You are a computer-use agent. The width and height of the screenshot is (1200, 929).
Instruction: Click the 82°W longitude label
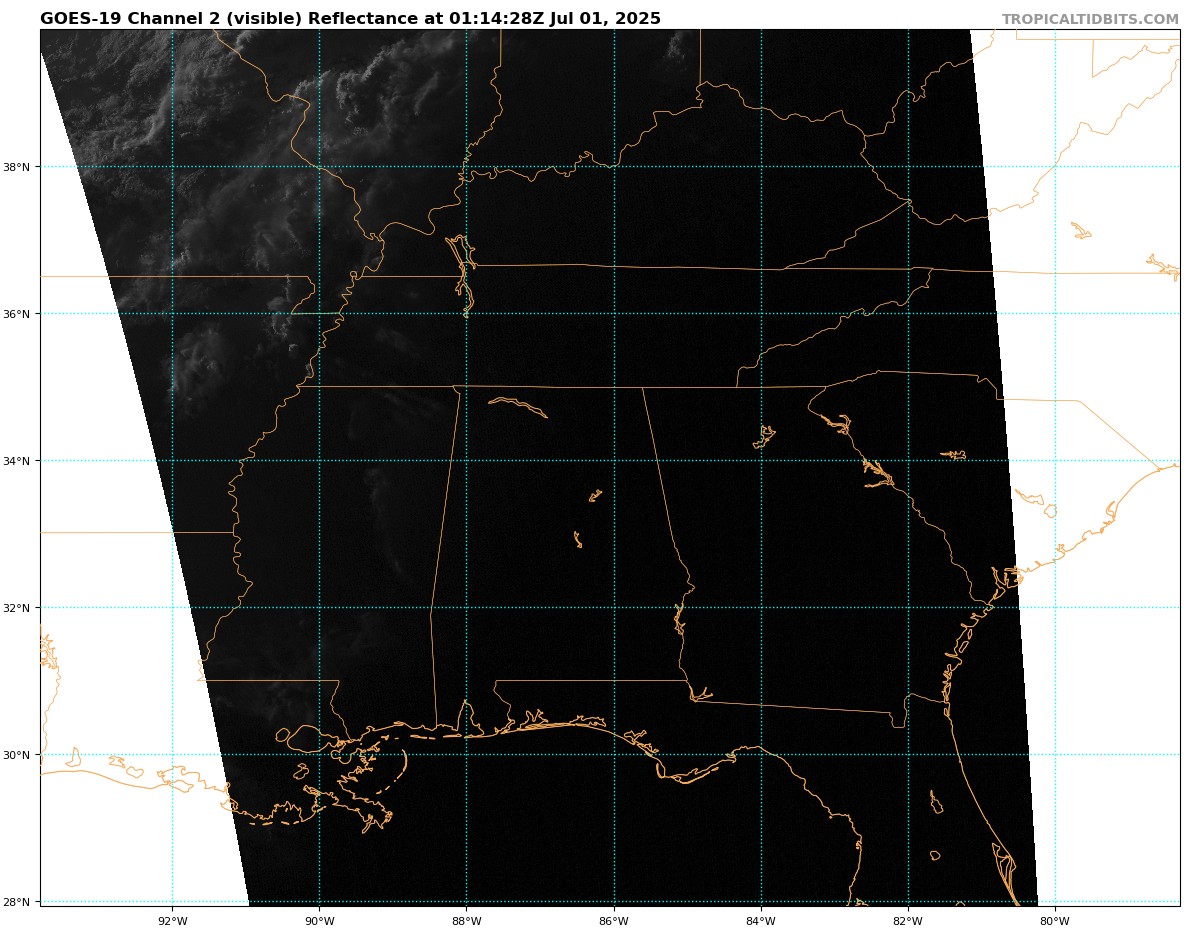pyautogui.click(x=908, y=921)
